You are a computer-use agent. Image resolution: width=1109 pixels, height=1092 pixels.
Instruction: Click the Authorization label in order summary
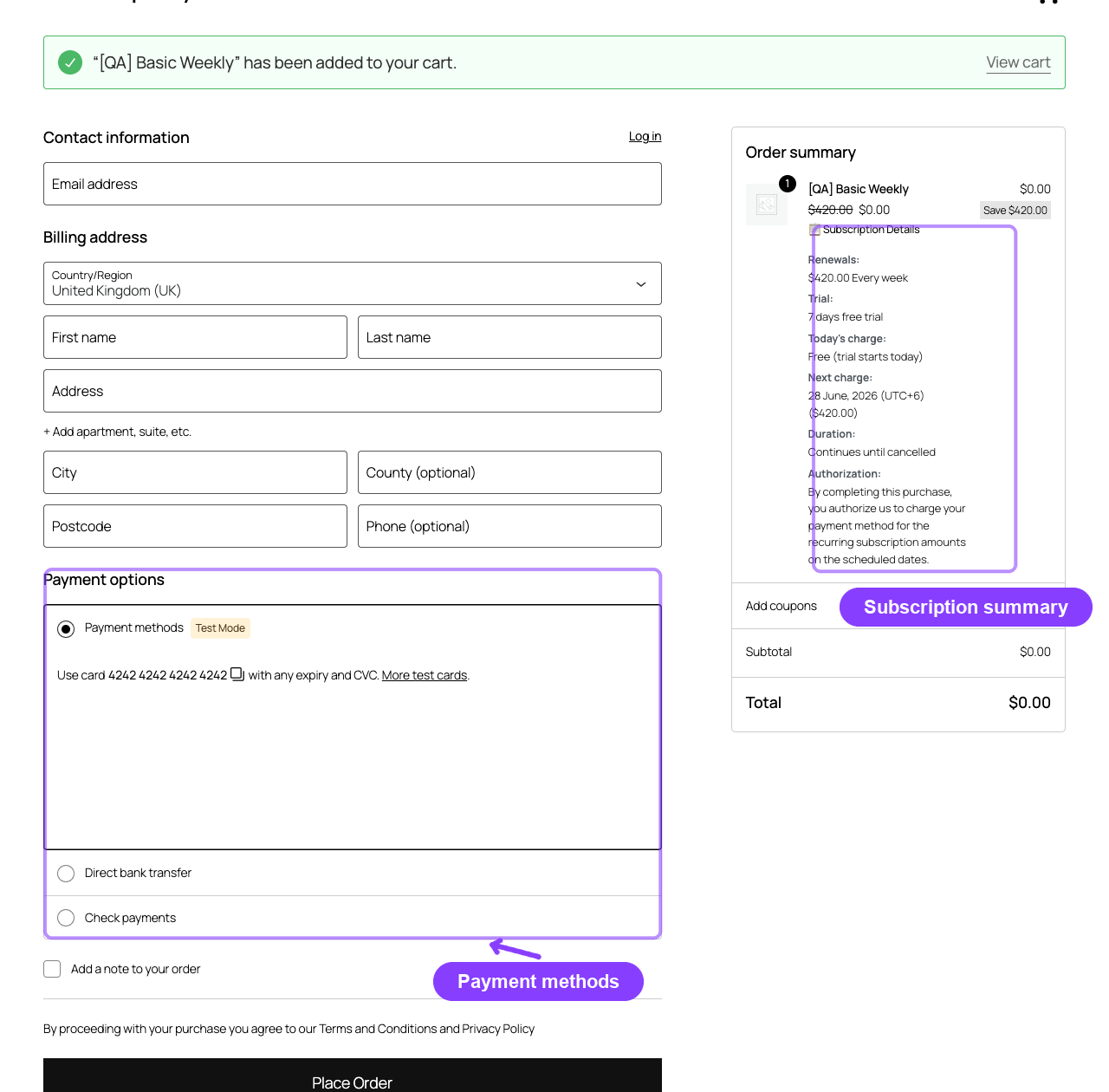[845, 474]
